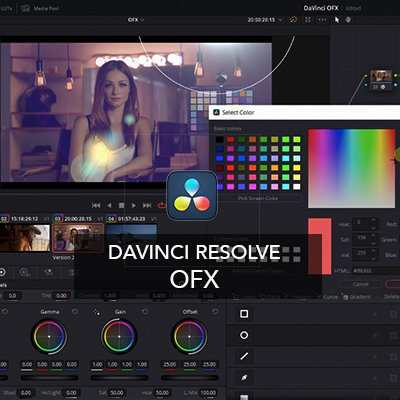Select the circle window shape

244,335
